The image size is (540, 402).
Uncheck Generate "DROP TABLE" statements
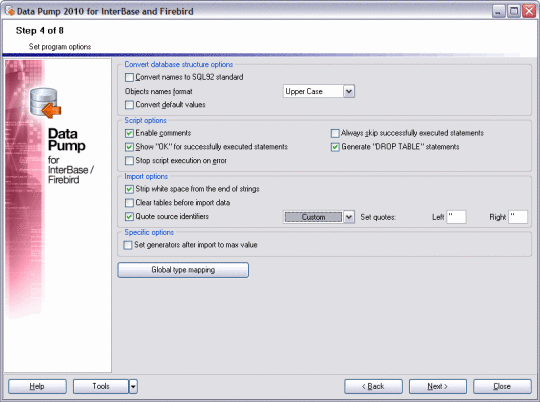(335, 147)
